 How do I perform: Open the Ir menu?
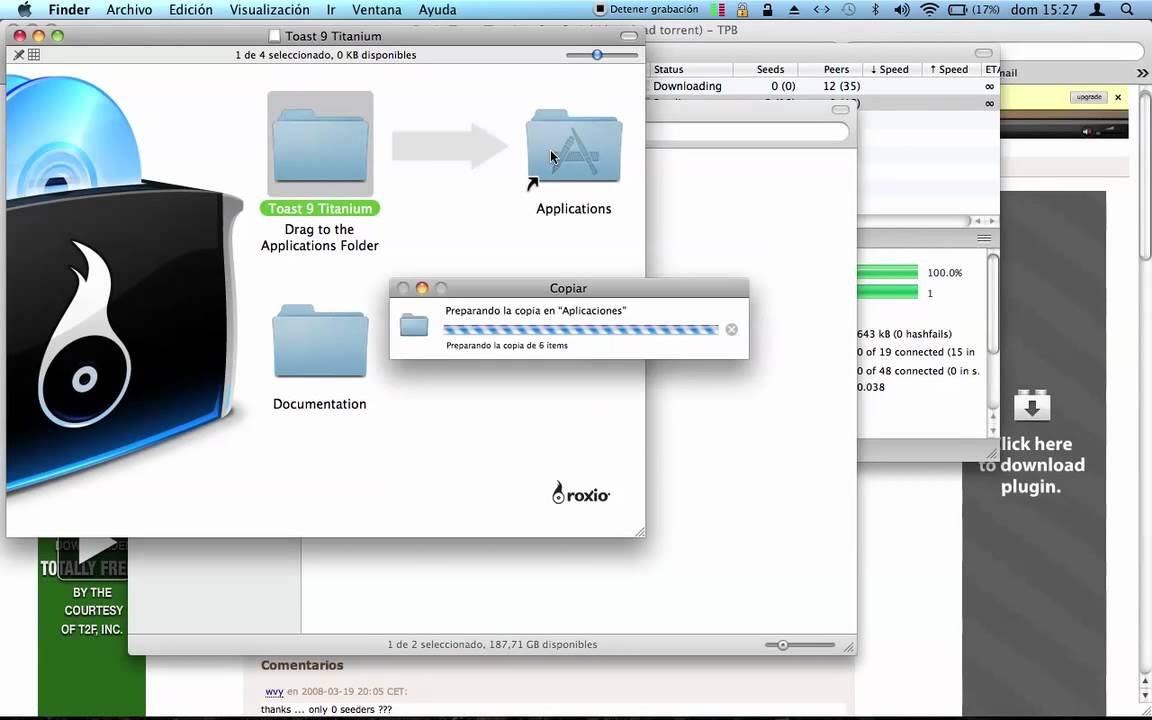[331, 10]
